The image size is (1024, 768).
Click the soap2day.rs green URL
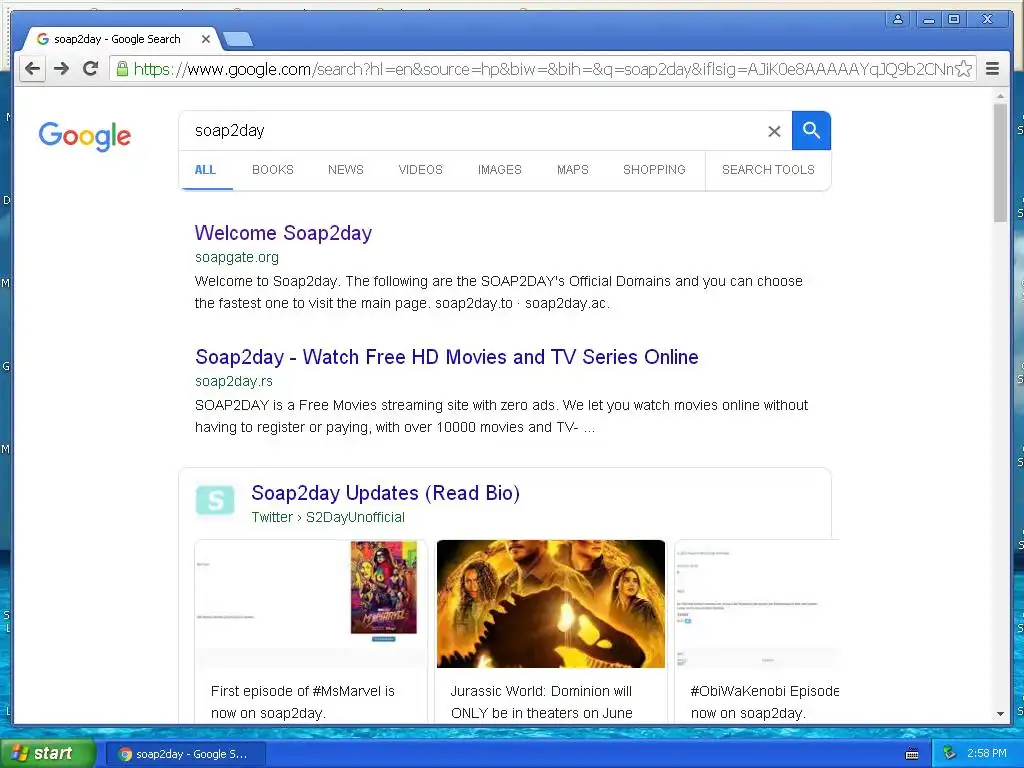[234, 381]
